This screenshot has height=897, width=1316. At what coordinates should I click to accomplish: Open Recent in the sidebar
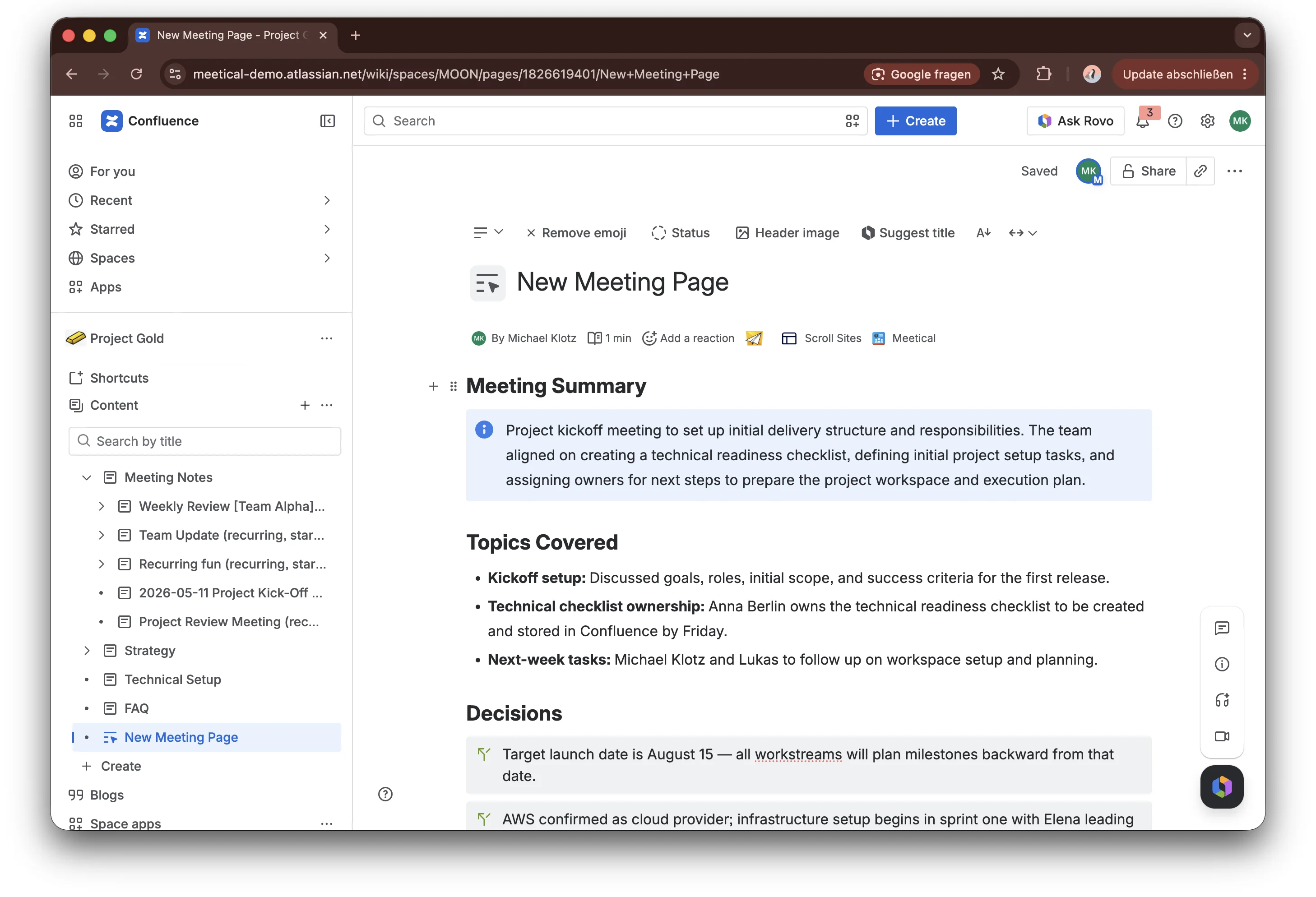111,200
